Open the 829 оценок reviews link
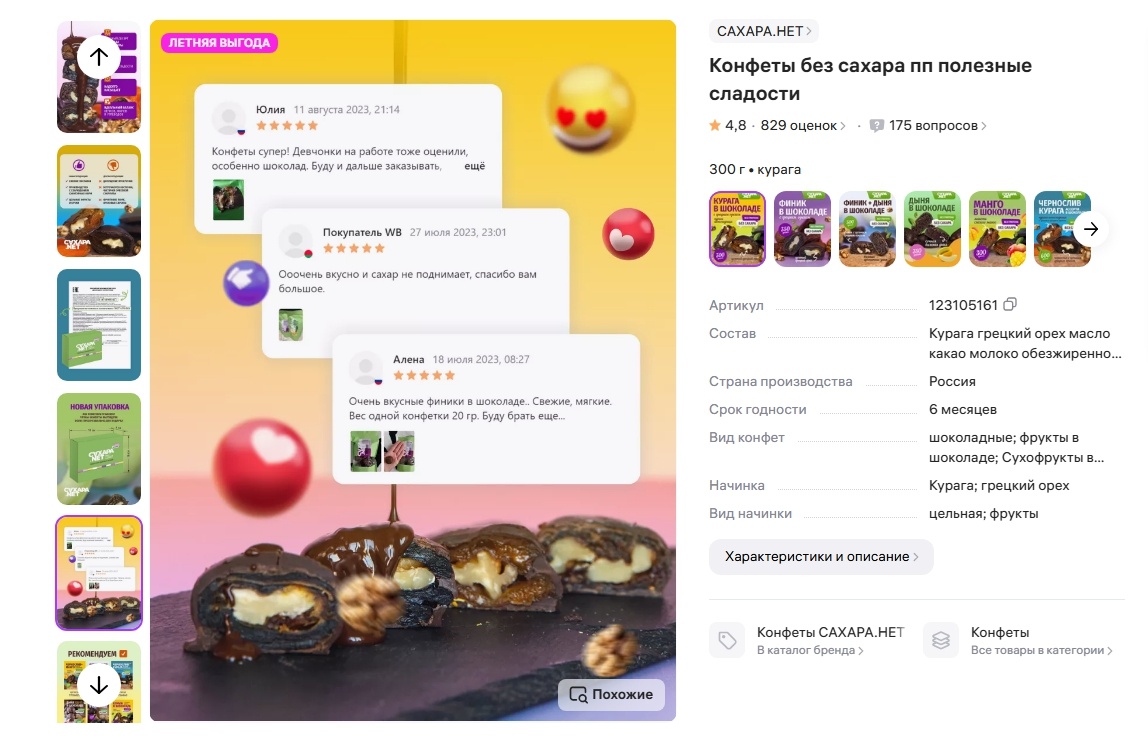This screenshot has height=744, width=1148. coord(802,125)
